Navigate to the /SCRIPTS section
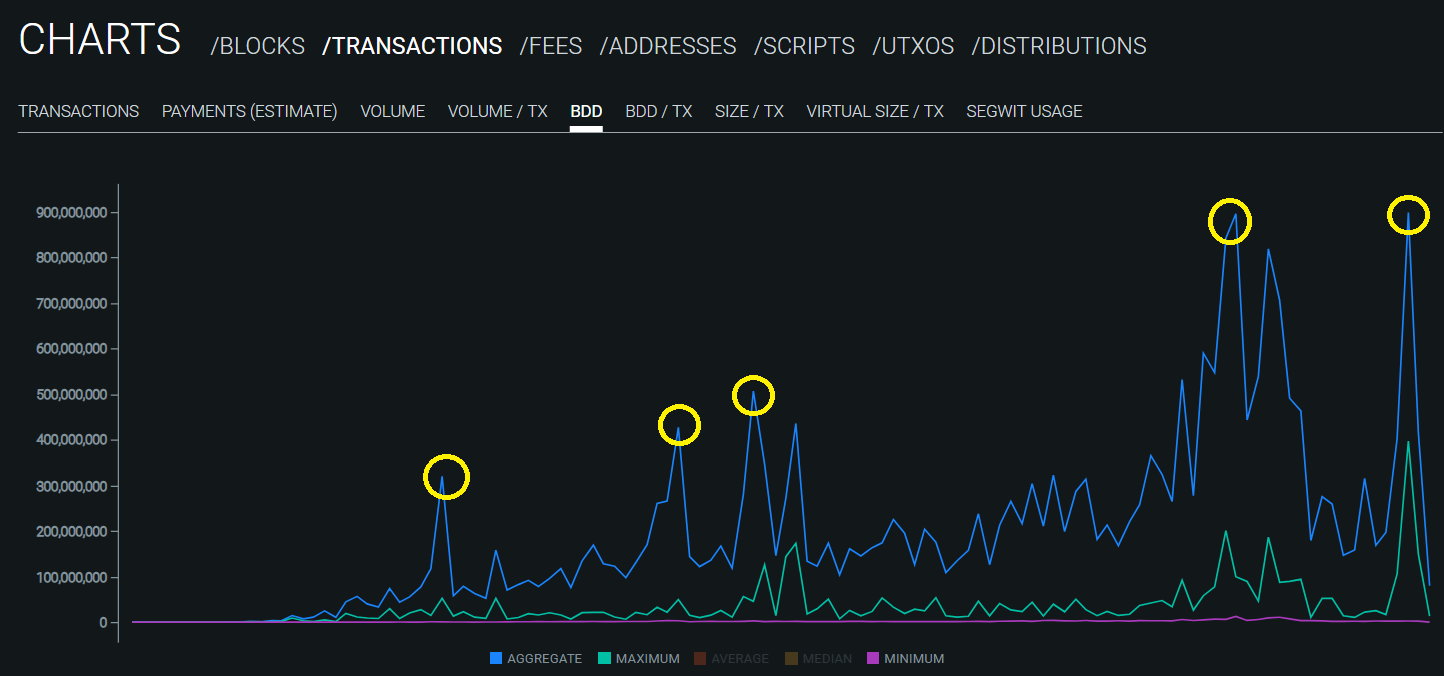This screenshot has width=1444, height=676. click(x=804, y=46)
